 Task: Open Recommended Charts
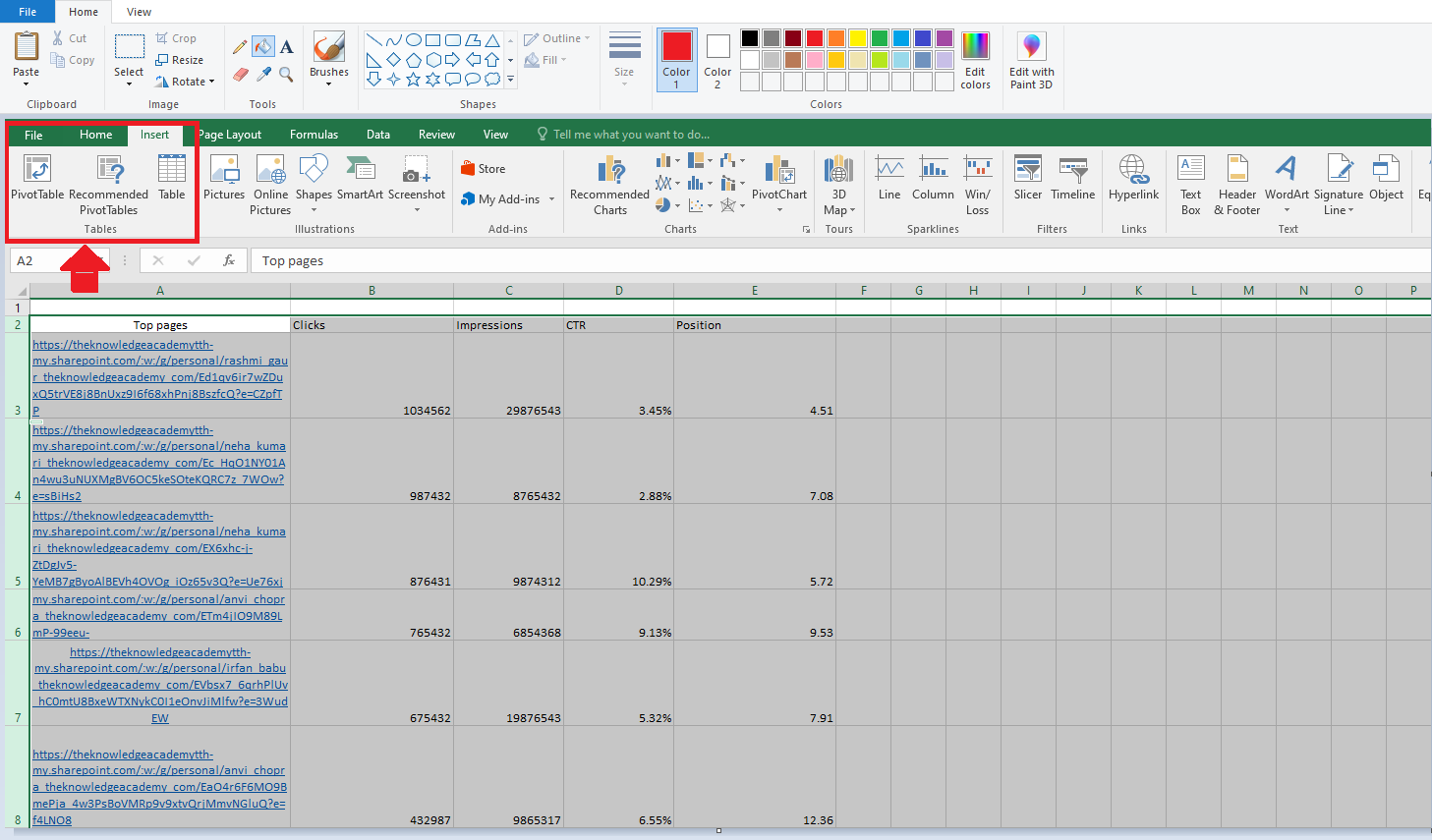click(x=608, y=182)
